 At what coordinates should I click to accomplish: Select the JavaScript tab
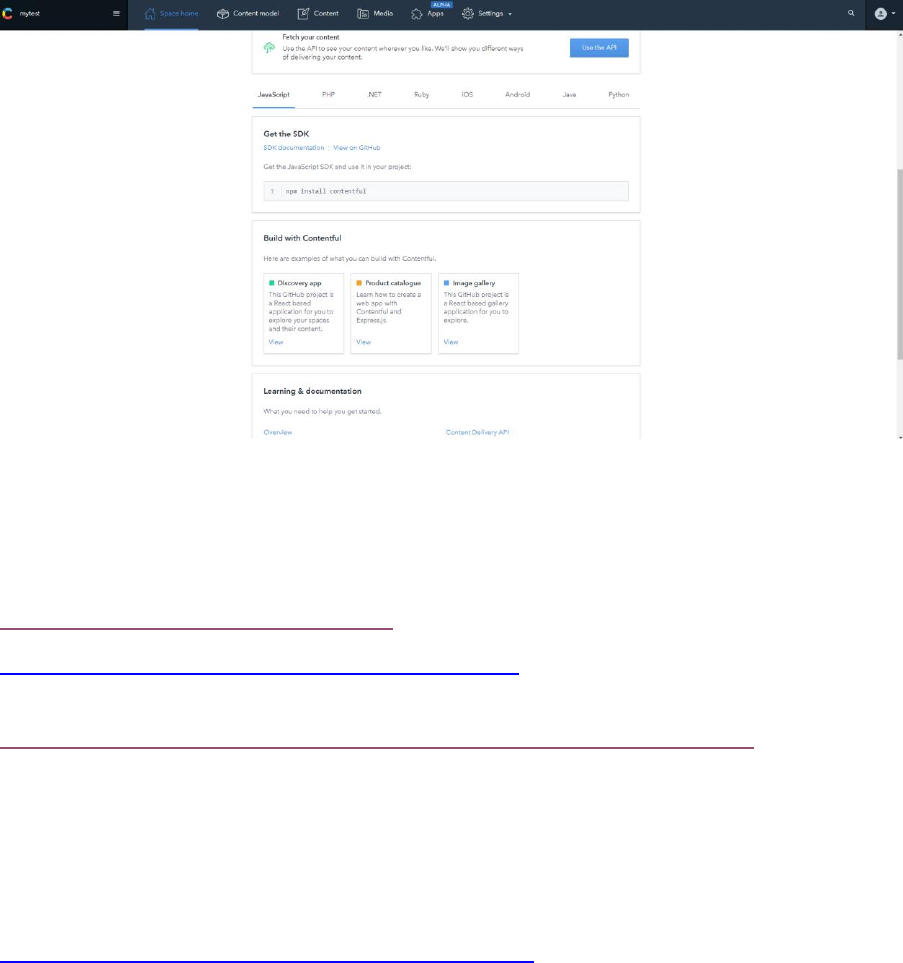pyautogui.click(x=273, y=95)
